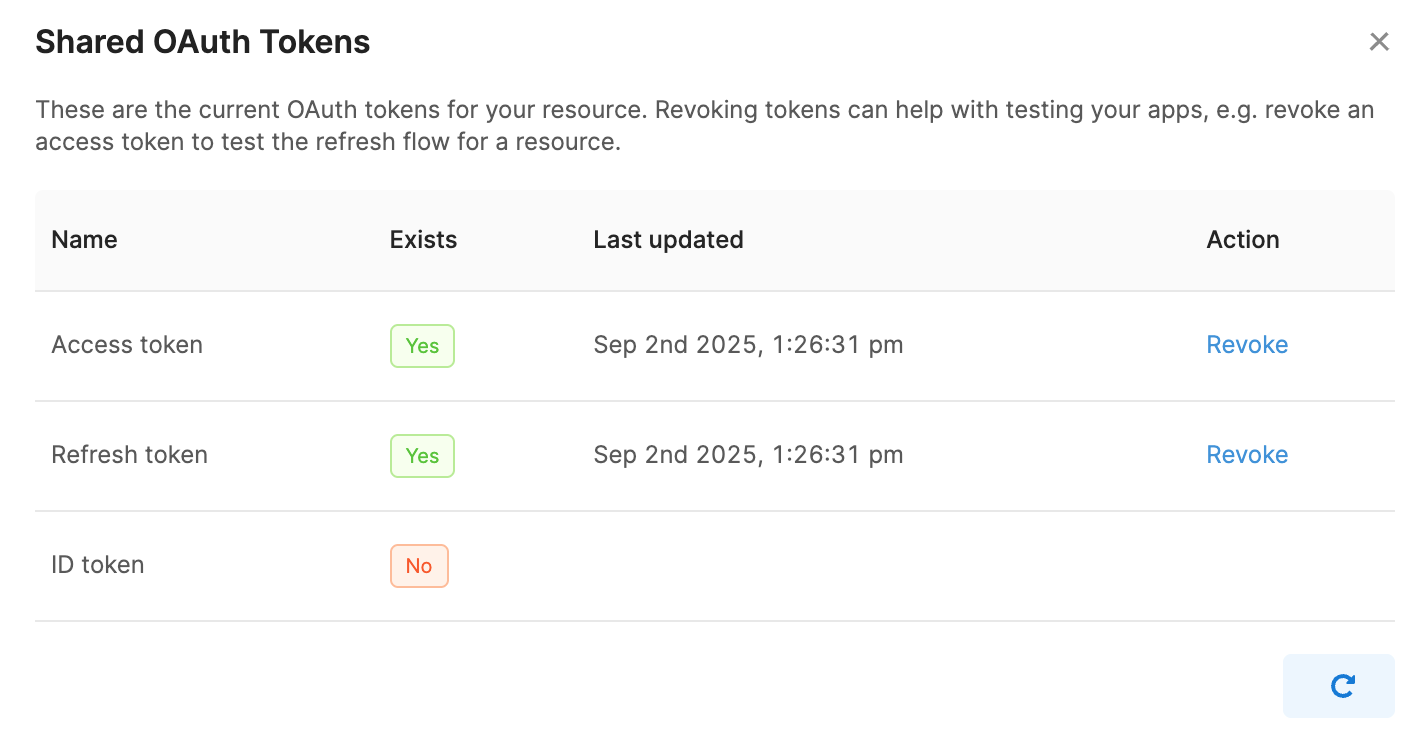Select the Refresh token row name

129,455
